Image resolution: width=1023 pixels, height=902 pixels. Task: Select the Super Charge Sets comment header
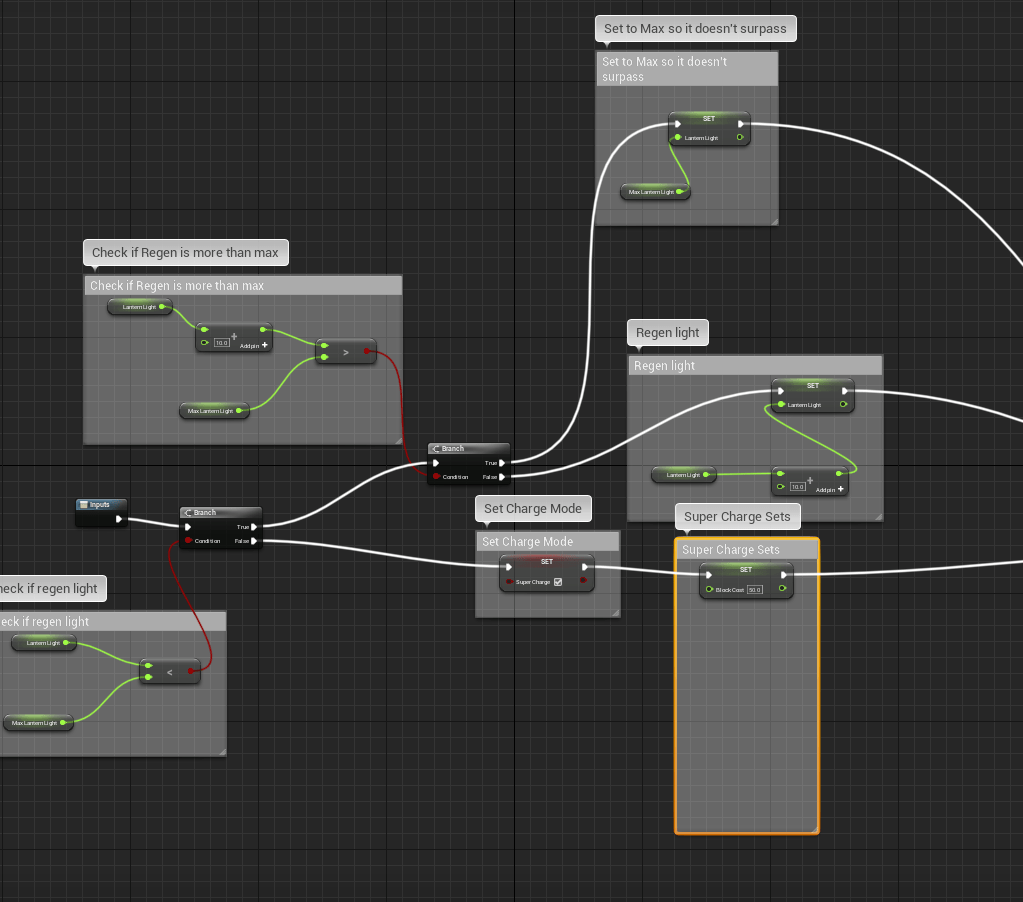tap(746, 550)
